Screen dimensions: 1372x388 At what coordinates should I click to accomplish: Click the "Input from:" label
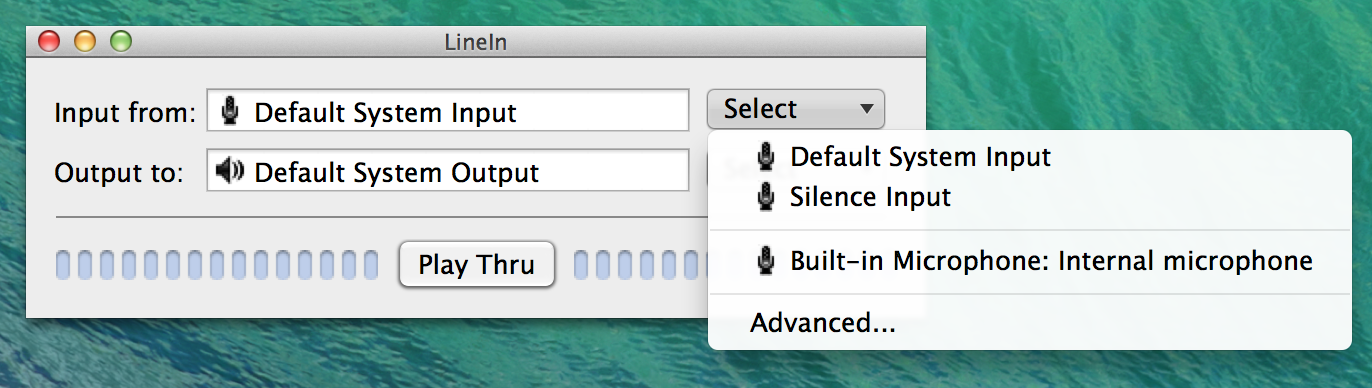click(125, 112)
